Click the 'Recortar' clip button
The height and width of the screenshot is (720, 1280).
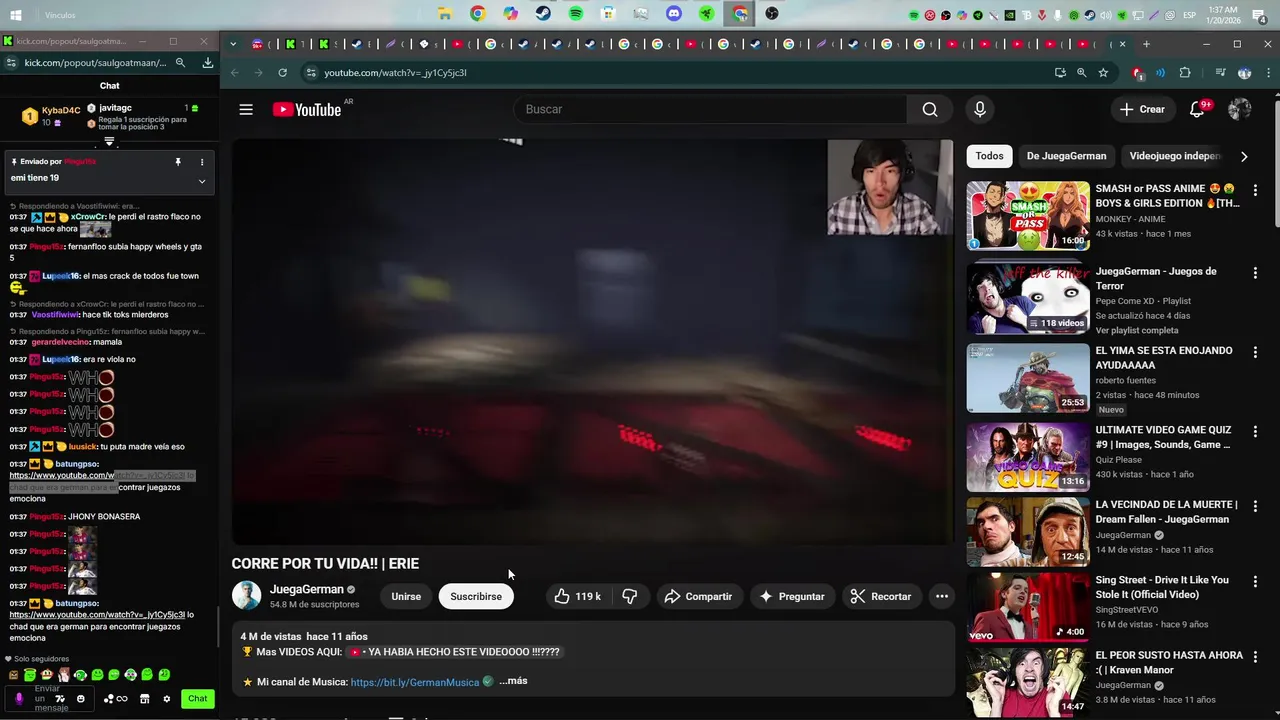[881, 596]
